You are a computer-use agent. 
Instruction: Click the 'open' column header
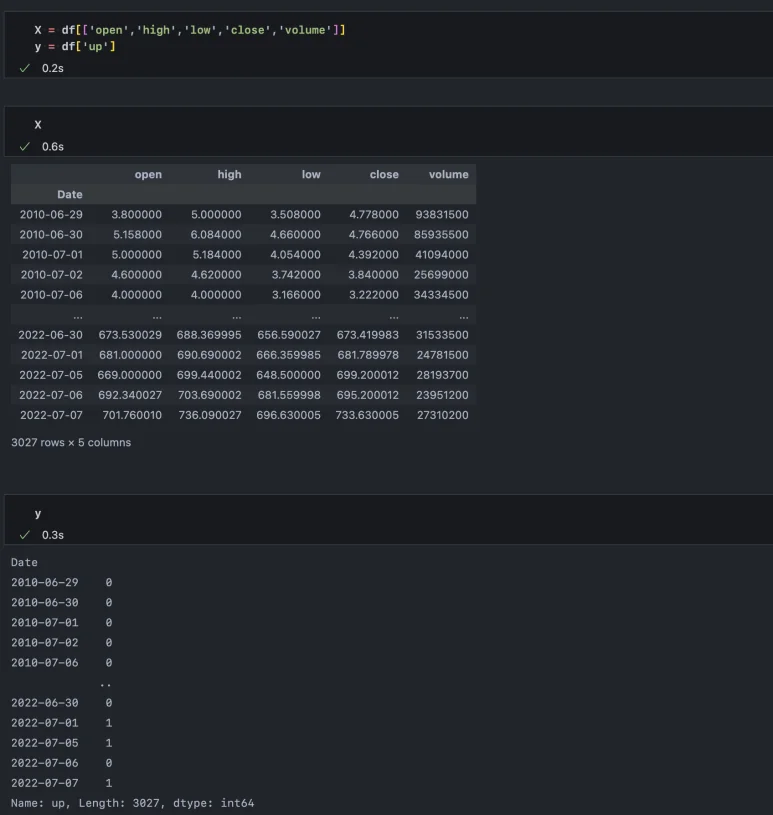tap(148, 174)
